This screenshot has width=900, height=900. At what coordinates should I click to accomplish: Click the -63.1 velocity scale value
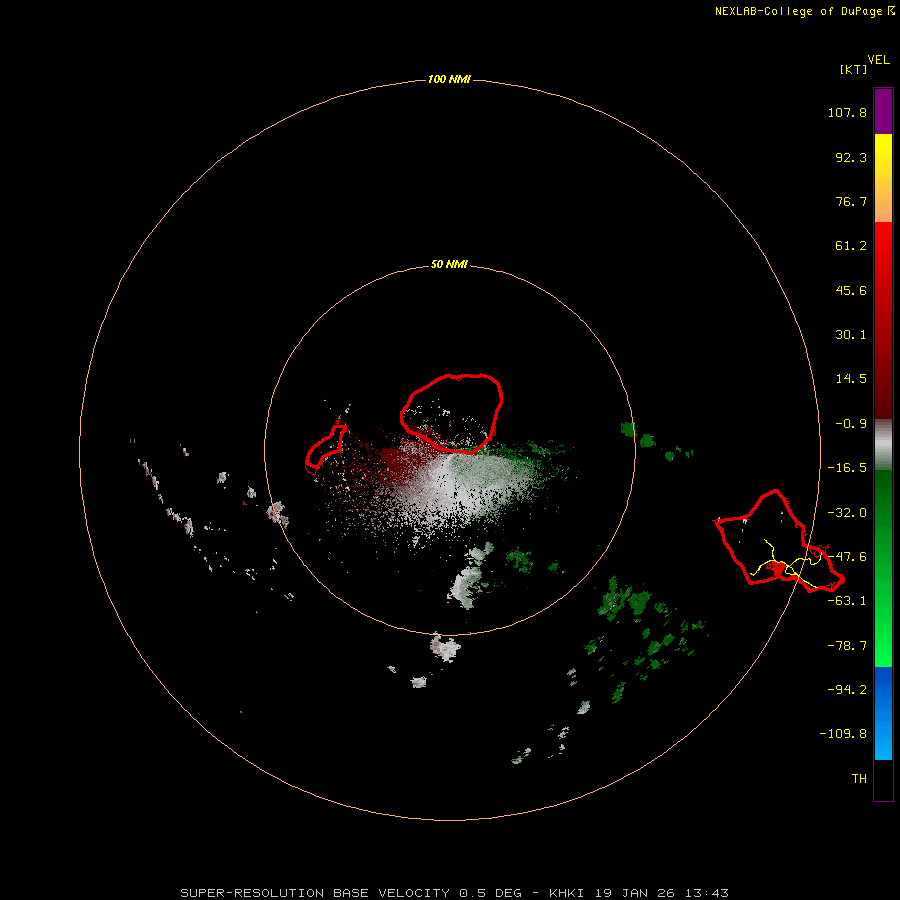coord(847,601)
